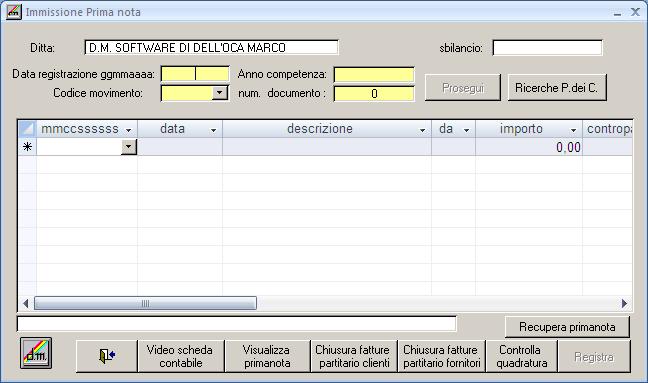Open the descrizione column filter arrow
Image resolution: width=648 pixels, height=383 pixels.
(422, 130)
